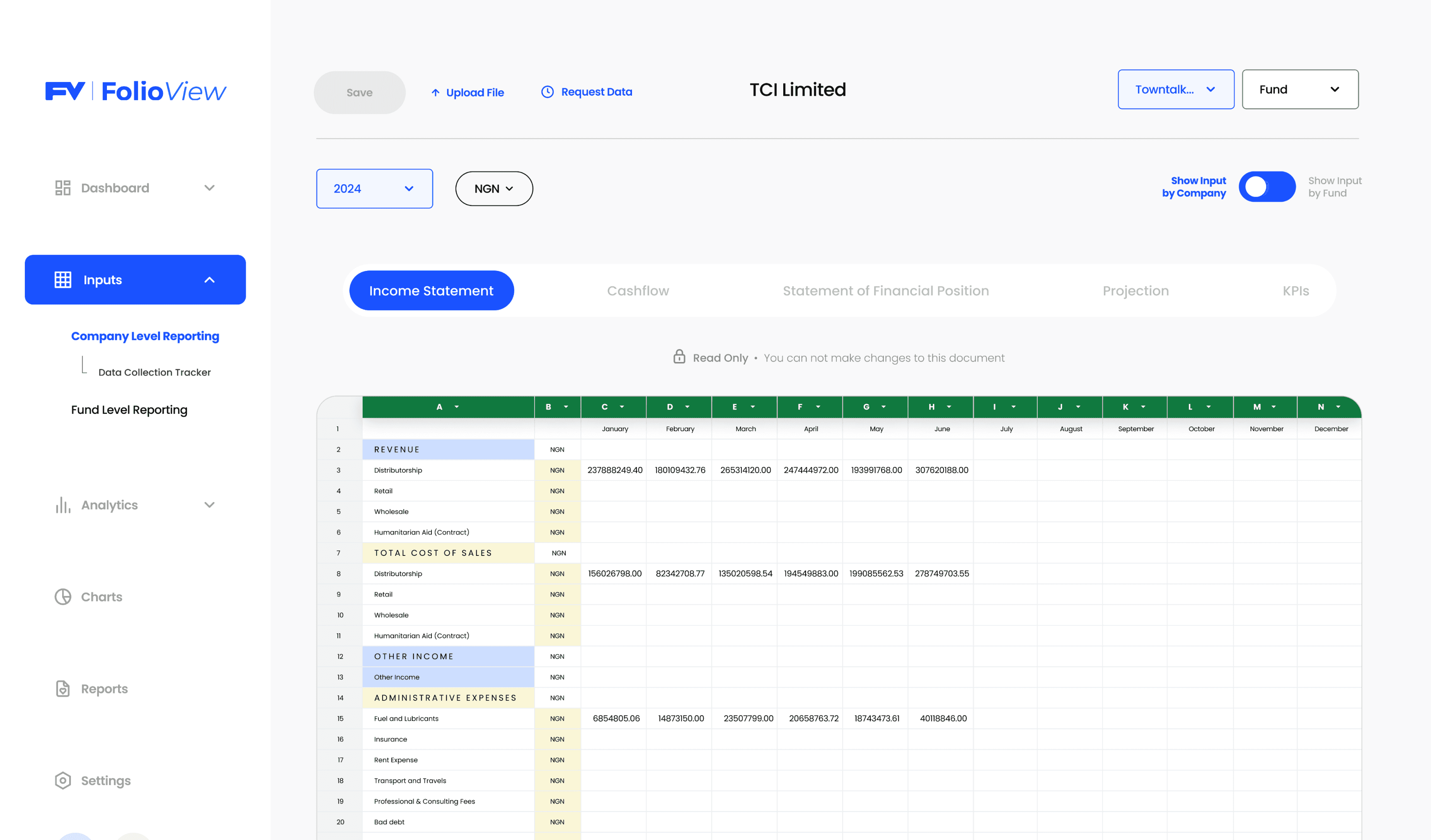Click the Dashboard grid icon
This screenshot has height=840, width=1431.
pos(63,188)
